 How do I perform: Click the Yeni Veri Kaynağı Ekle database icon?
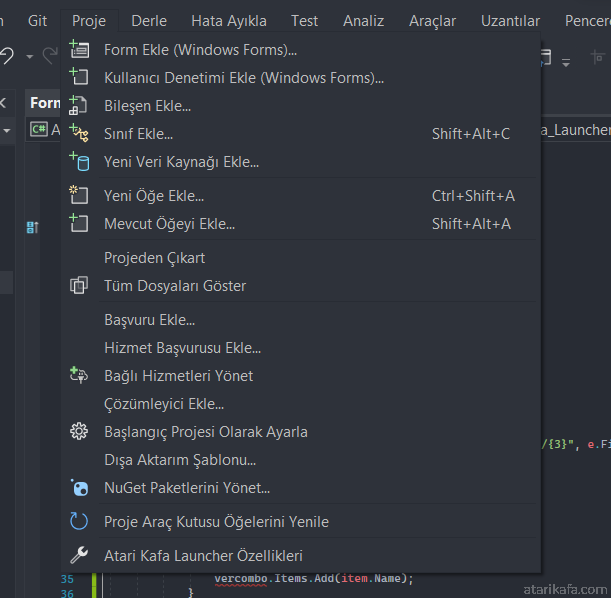pos(79,162)
